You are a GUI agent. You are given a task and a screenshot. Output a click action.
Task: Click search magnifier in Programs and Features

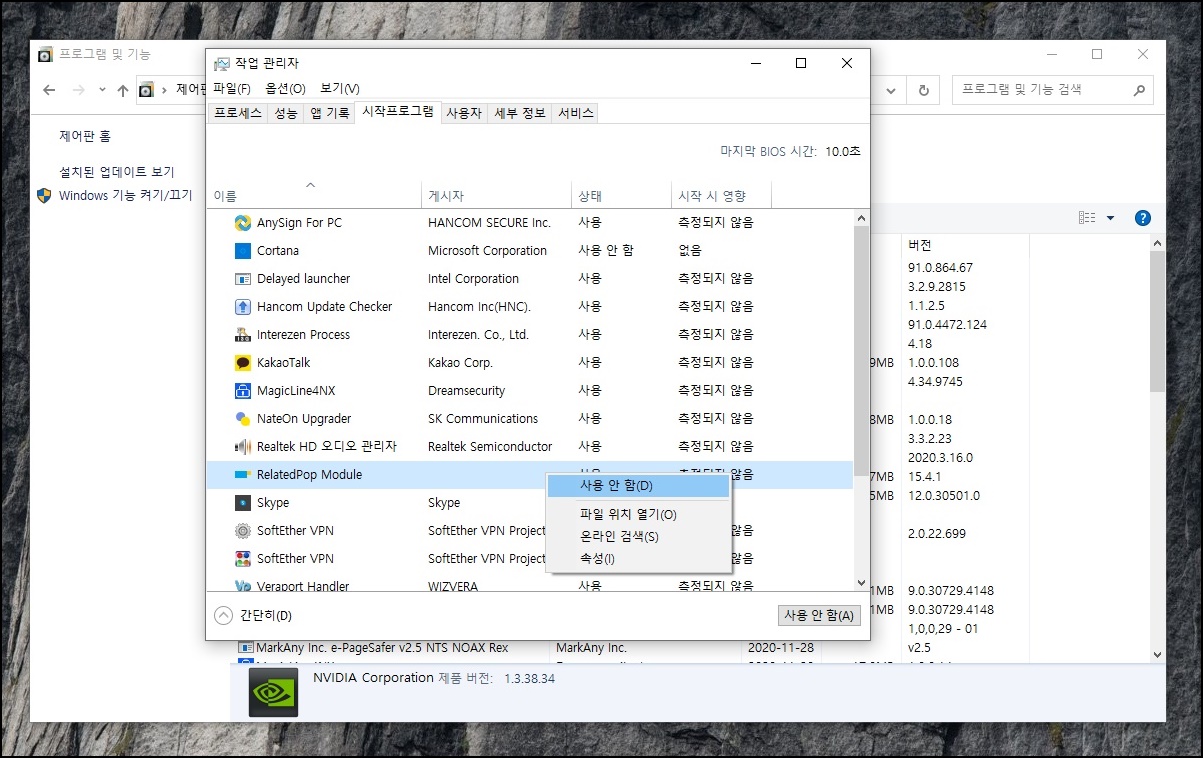click(1138, 90)
